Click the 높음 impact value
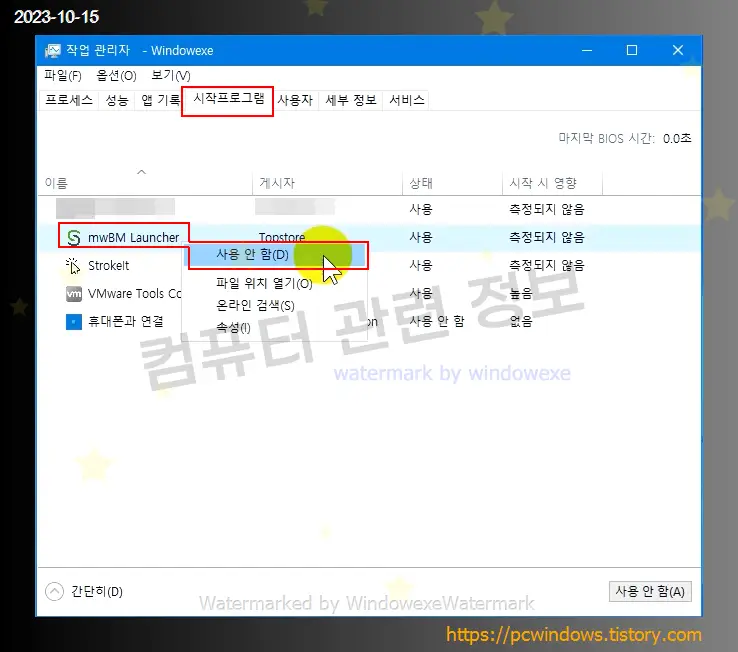Screen dimensions: 738x652 tap(521, 294)
